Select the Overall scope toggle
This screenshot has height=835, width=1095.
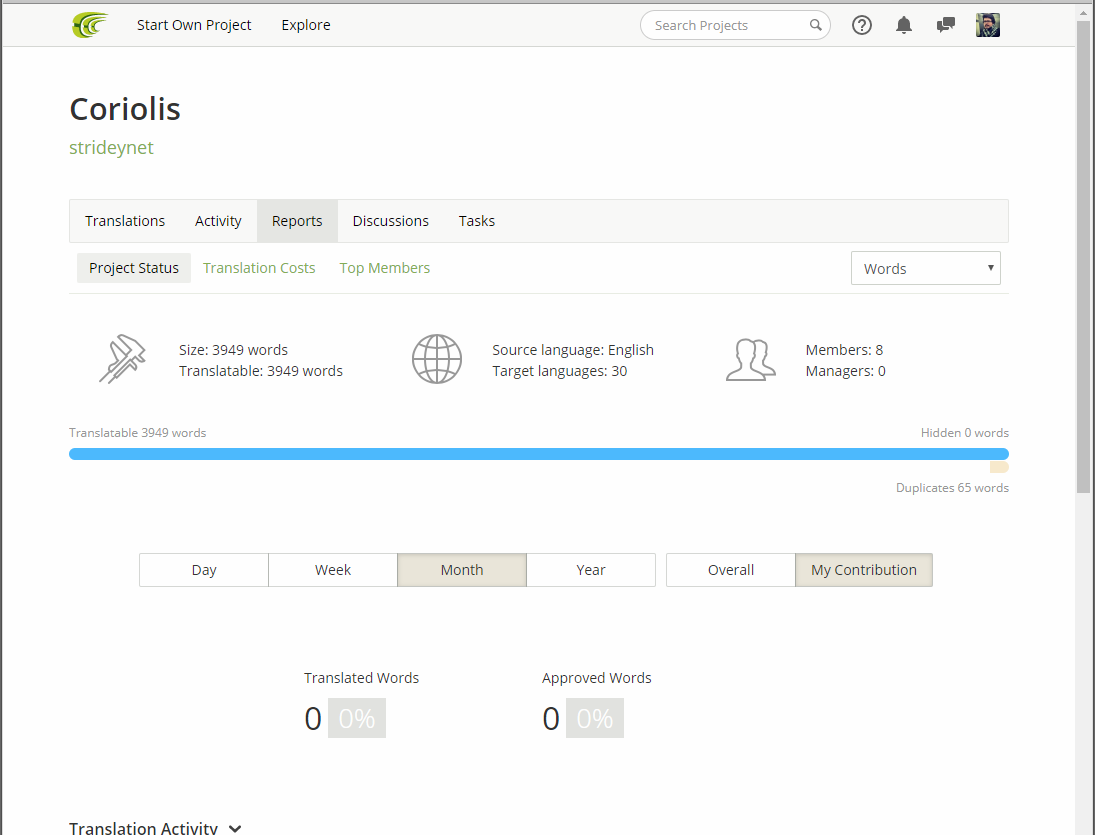730,570
